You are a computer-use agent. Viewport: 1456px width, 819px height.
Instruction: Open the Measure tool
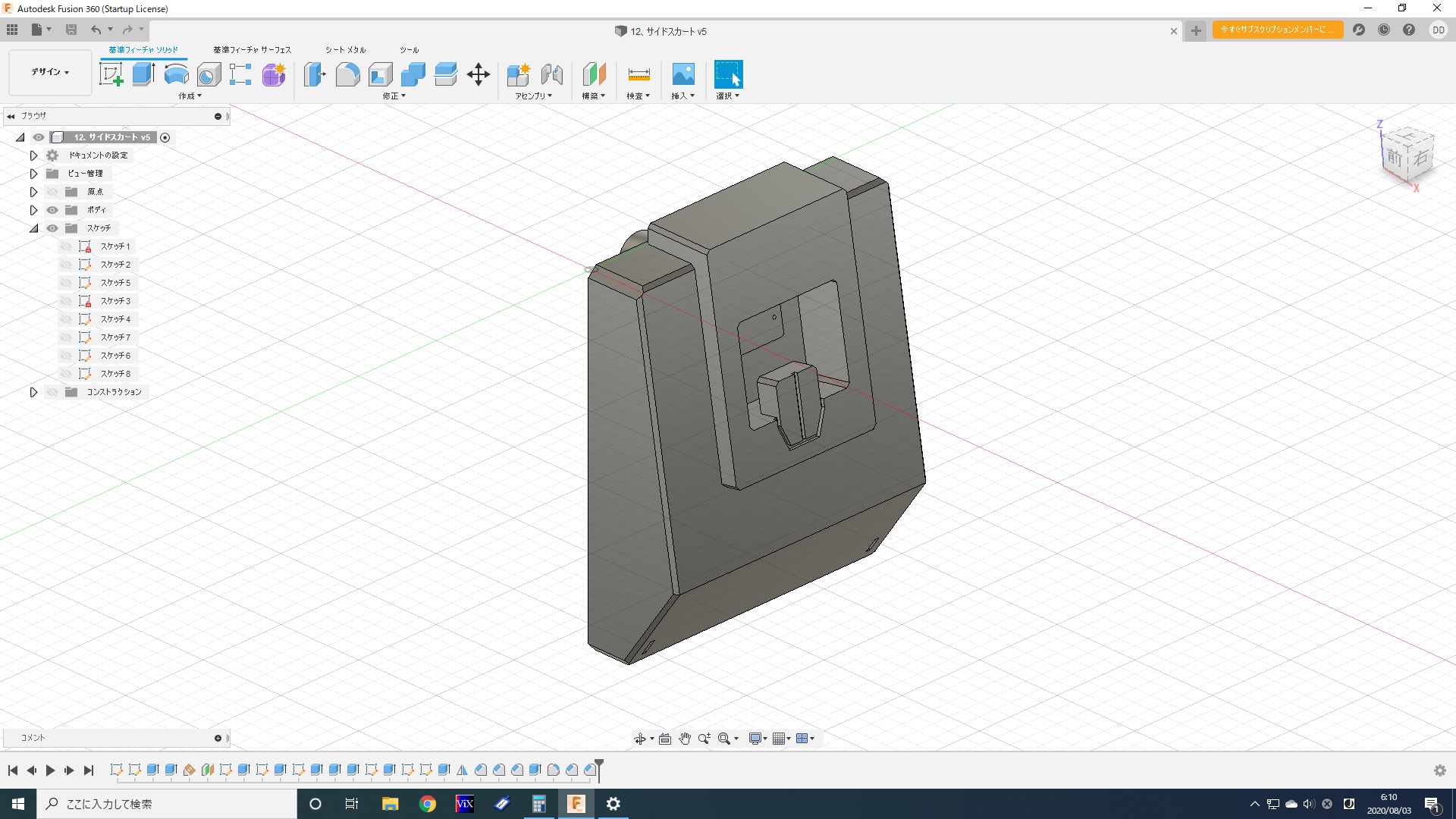tap(639, 74)
